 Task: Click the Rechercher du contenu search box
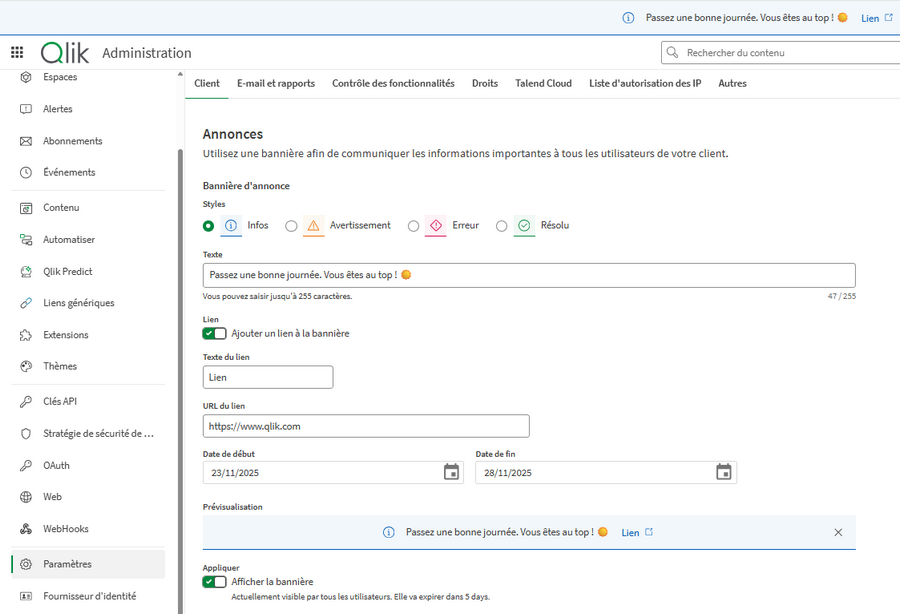pyautogui.click(x=780, y=53)
